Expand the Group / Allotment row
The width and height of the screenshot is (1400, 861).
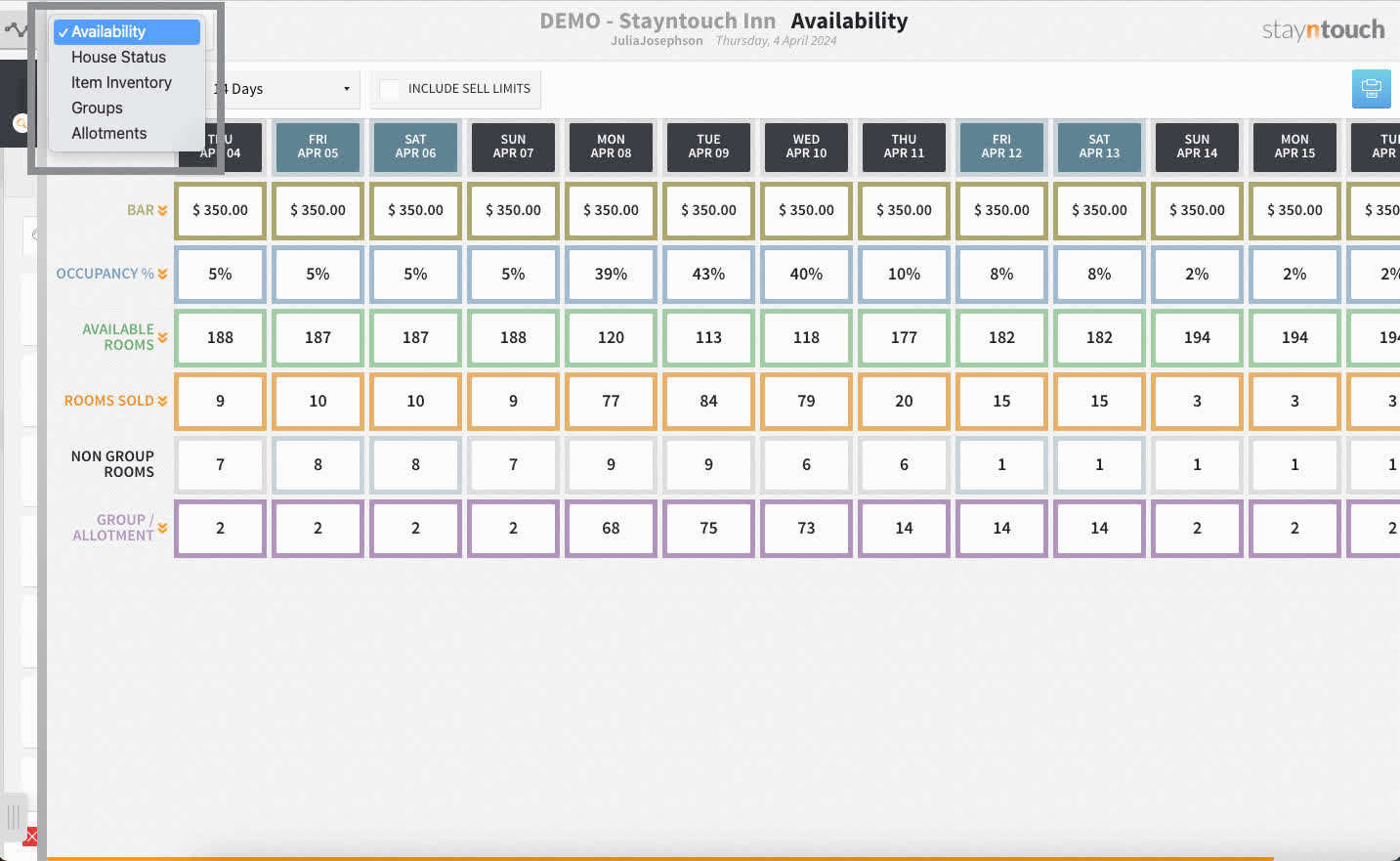[162, 528]
